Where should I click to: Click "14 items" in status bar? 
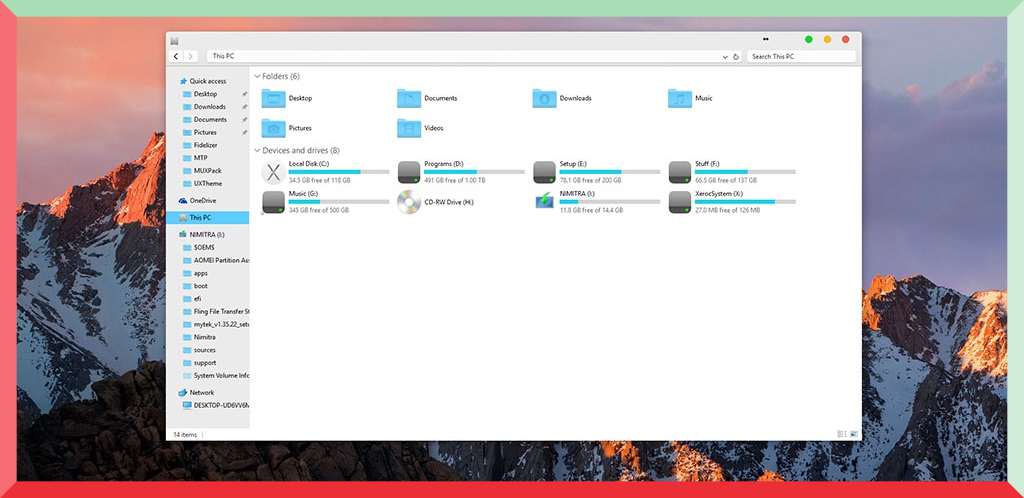(185, 435)
